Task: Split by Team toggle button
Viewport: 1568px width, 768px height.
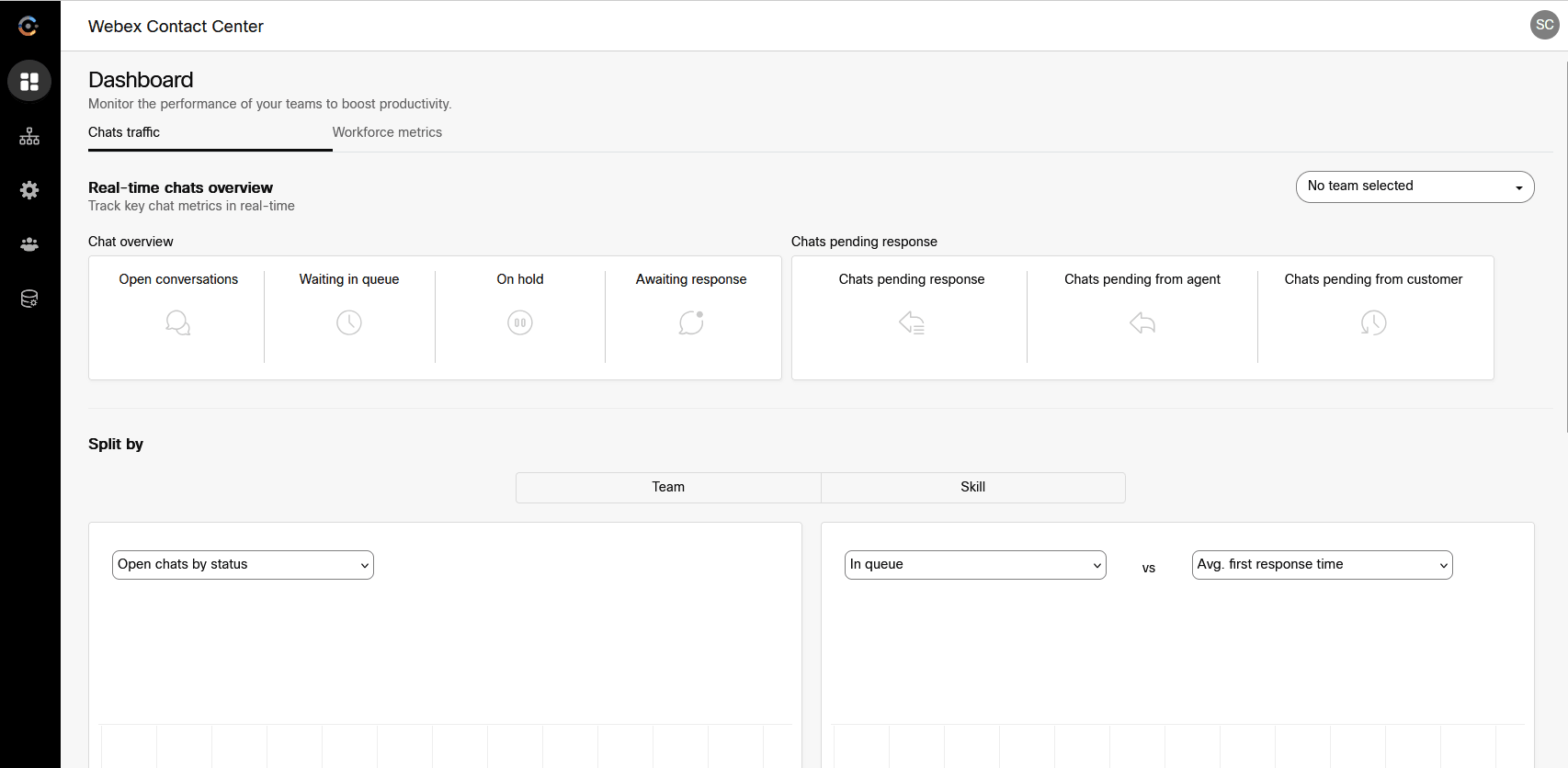Action: 668,488
